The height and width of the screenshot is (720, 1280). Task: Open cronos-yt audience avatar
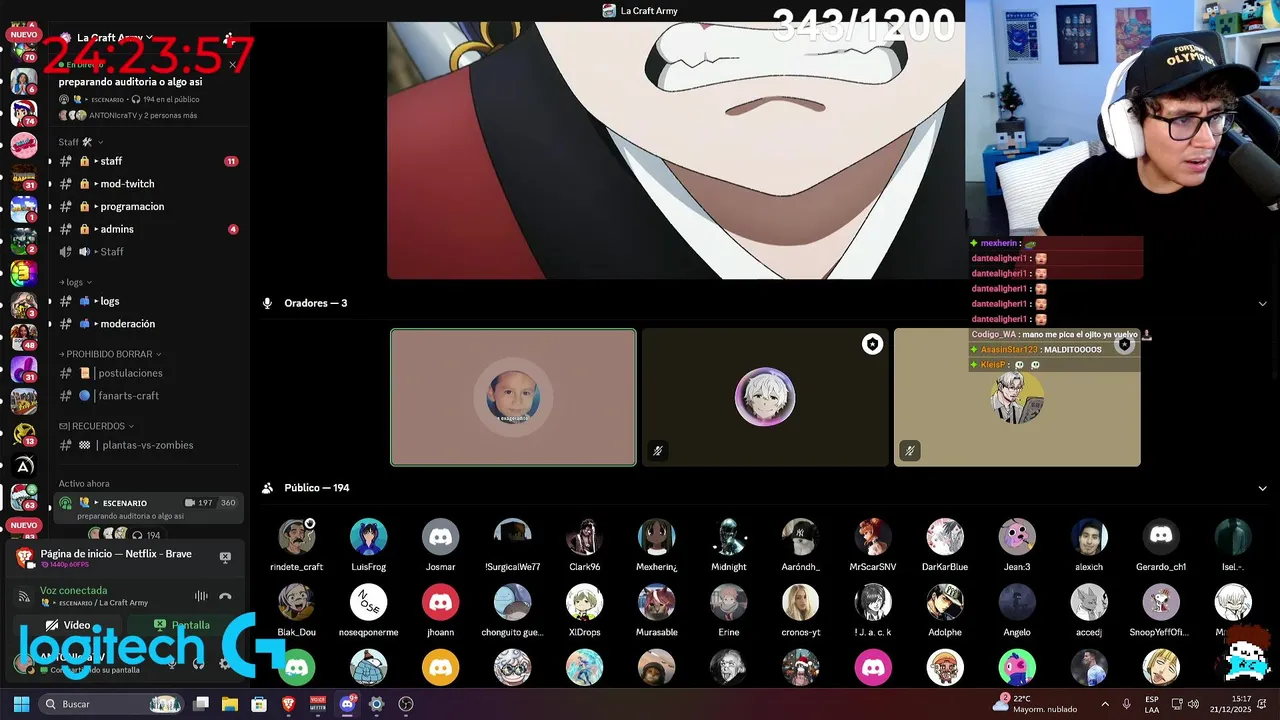(x=801, y=603)
